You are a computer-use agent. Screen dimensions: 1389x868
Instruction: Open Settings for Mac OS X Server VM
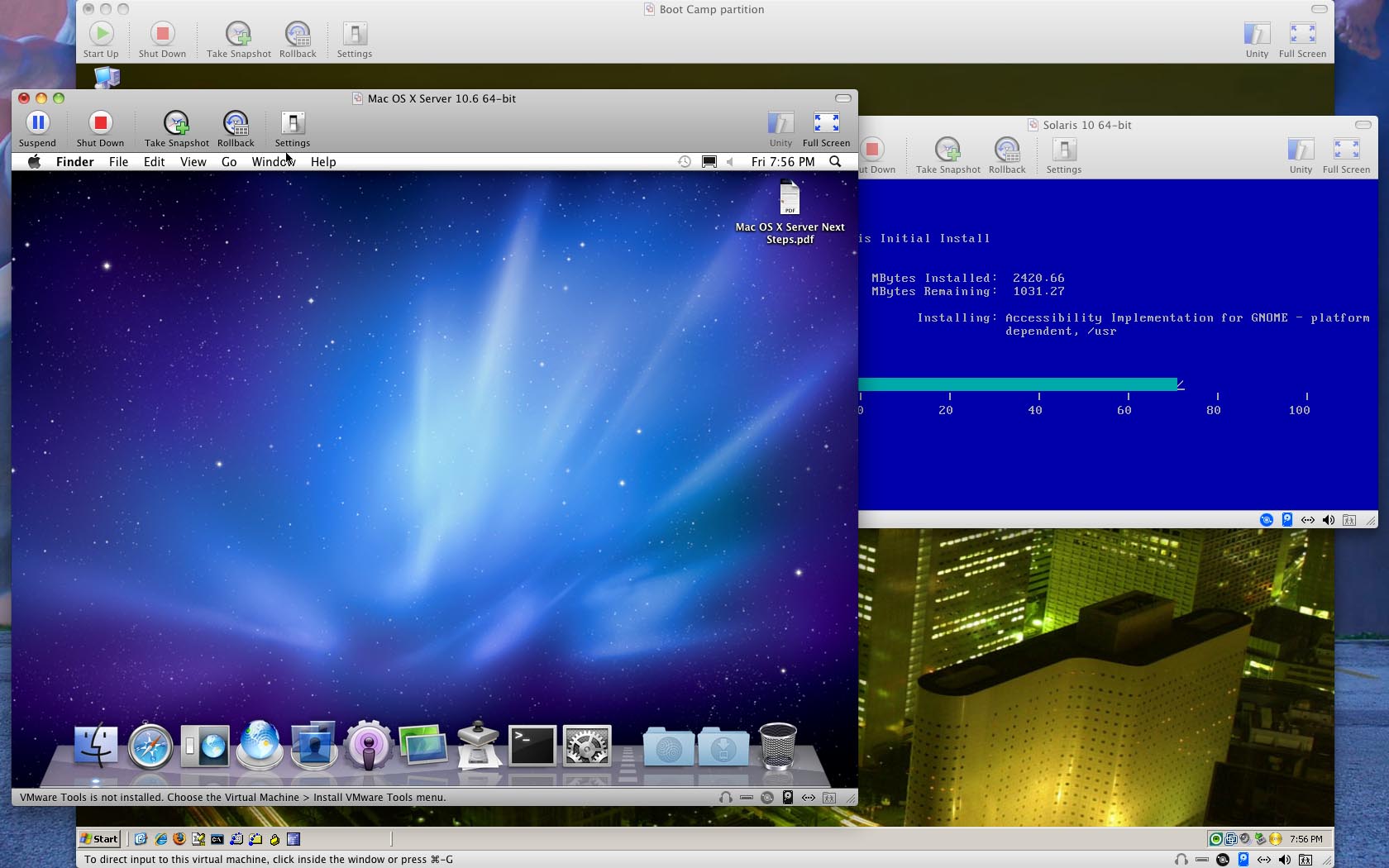point(293,130)
